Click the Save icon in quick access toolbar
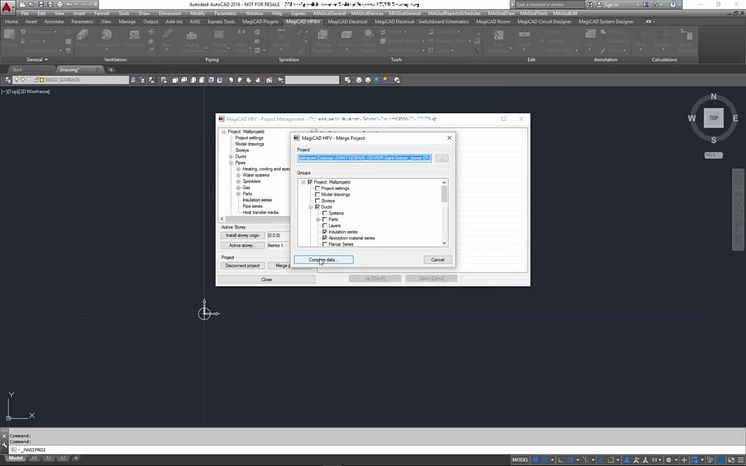The image size is (746, 466). click(x=41, y=4)
